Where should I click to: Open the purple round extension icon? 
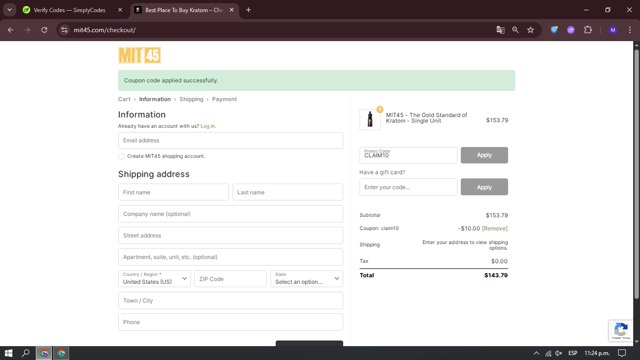click(x=571, y=30)
